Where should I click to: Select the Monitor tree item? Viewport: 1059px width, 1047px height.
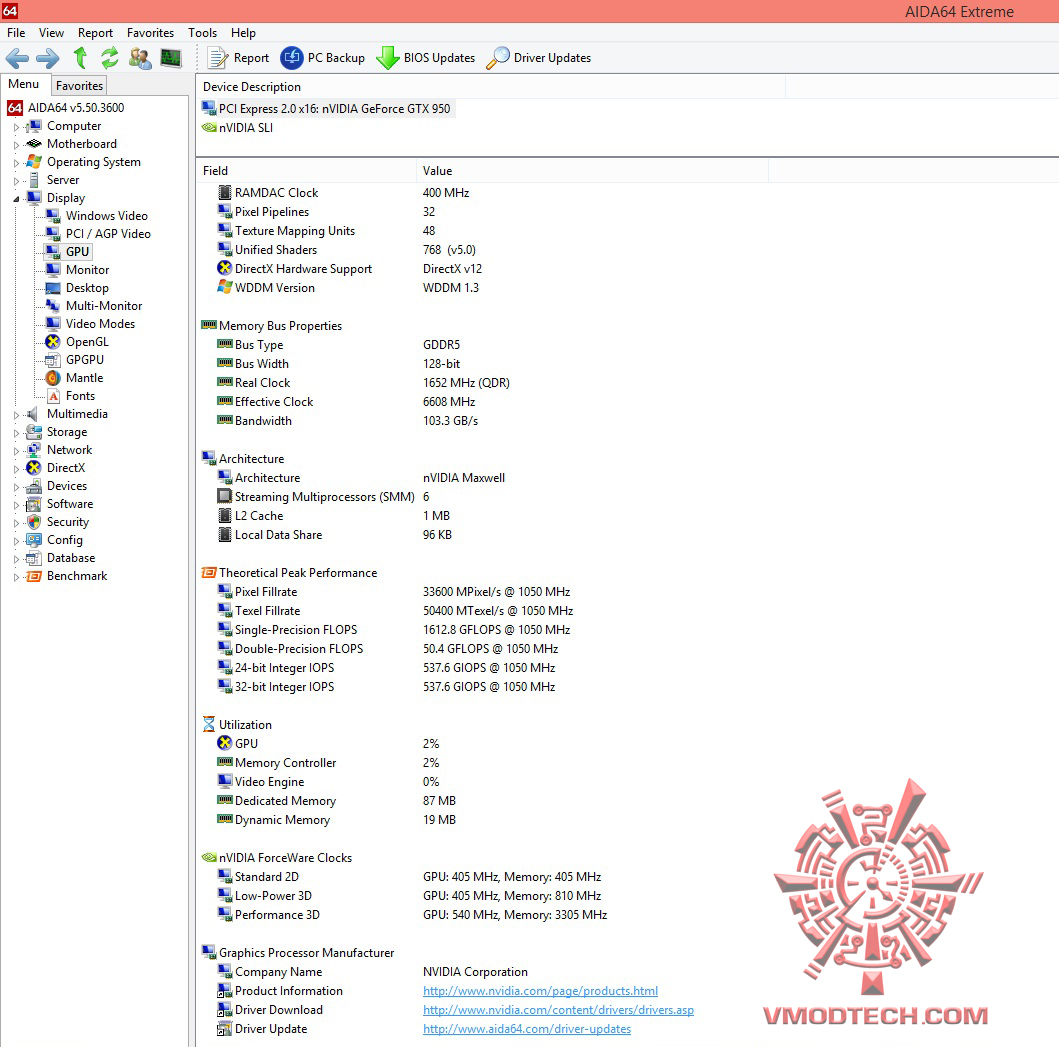click(87, 270)
